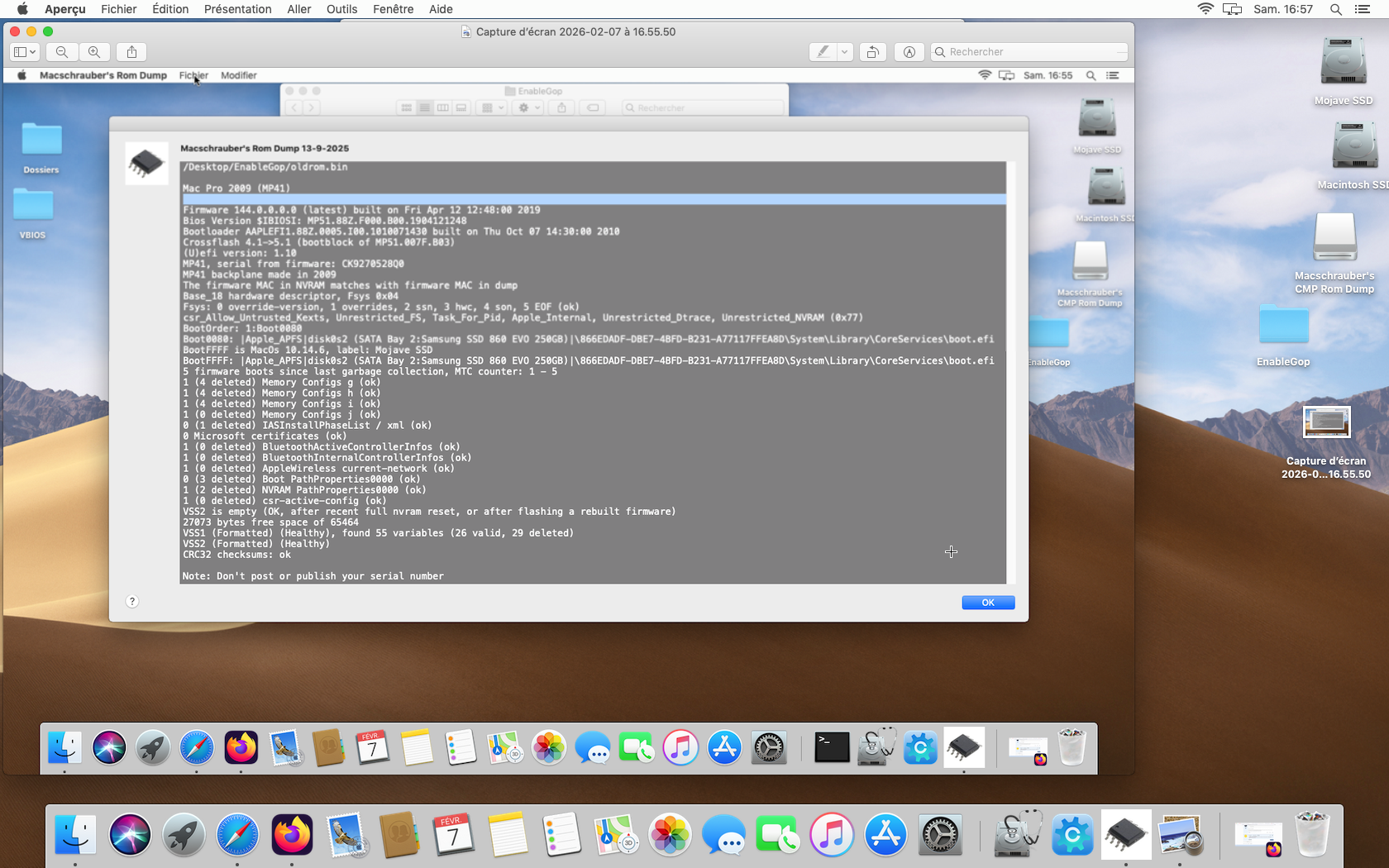Screen dimensions: 1389x868
Task: Open Finder in the Dock below the window
Action: 76,834
